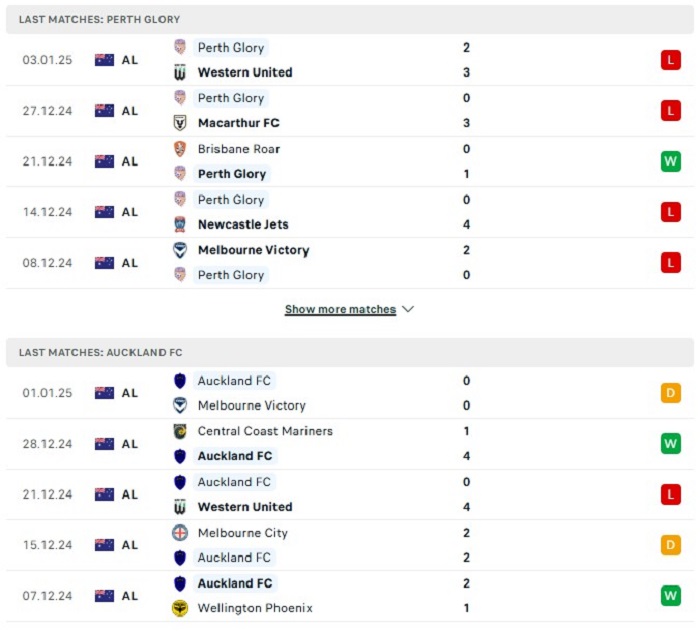
Task: Click the Western United crest in 03.01.25 match
Action: pos(180,72)
